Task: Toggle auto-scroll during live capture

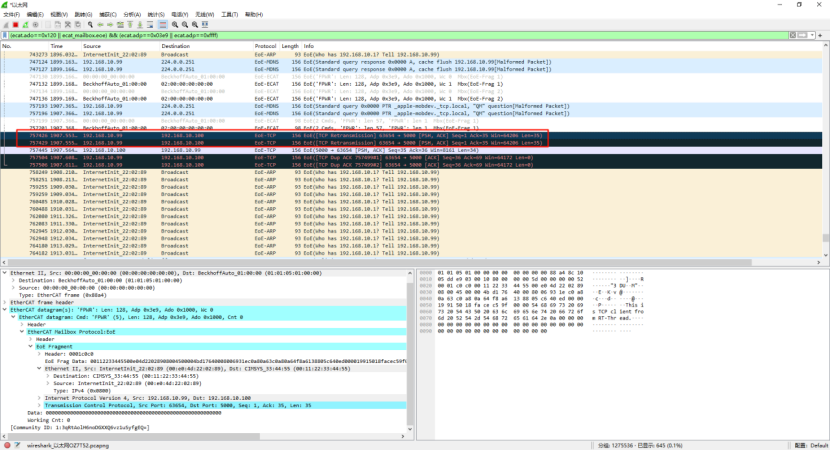Action: coord(150,24)
